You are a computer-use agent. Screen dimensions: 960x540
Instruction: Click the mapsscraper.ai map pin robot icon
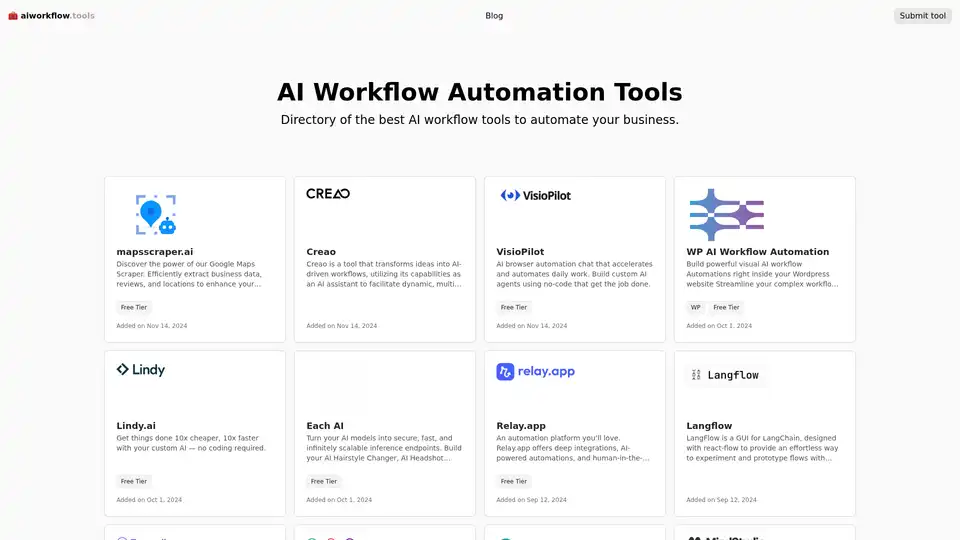coord(155,214)
